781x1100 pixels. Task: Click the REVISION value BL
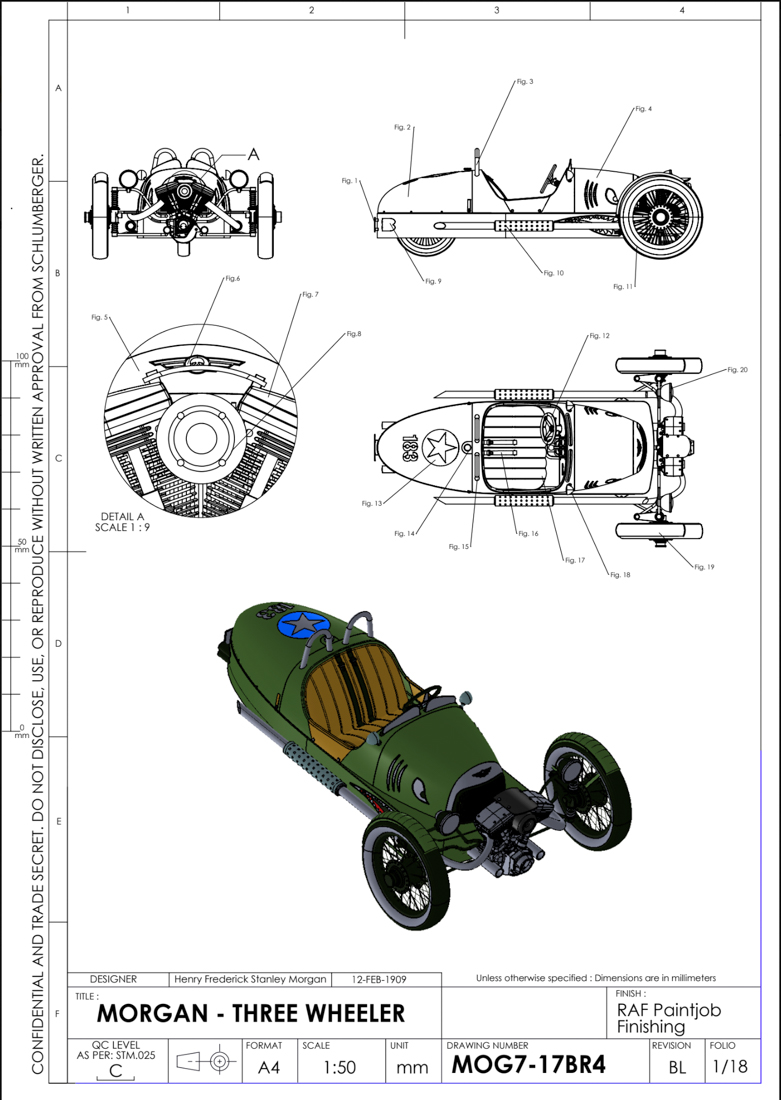coord(677,1068)
